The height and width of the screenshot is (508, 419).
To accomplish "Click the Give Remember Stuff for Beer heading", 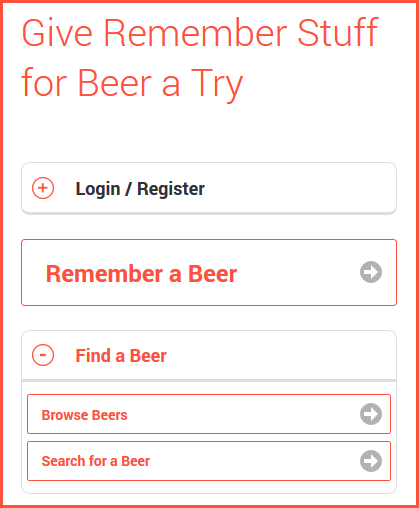I will pyautogui.click(x=200, y=58).
